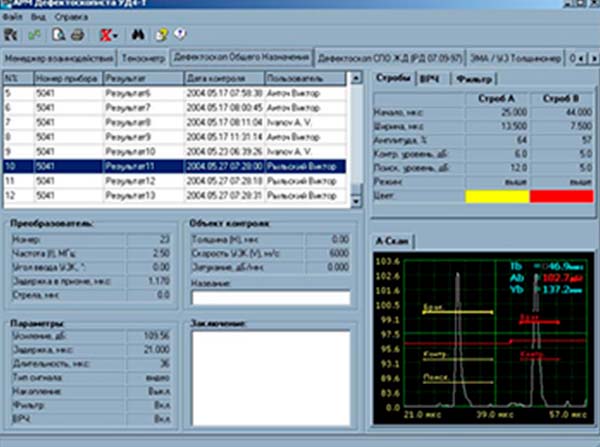Click the device connection icon in toolbar
600x447 pixels.
(11, 35)
